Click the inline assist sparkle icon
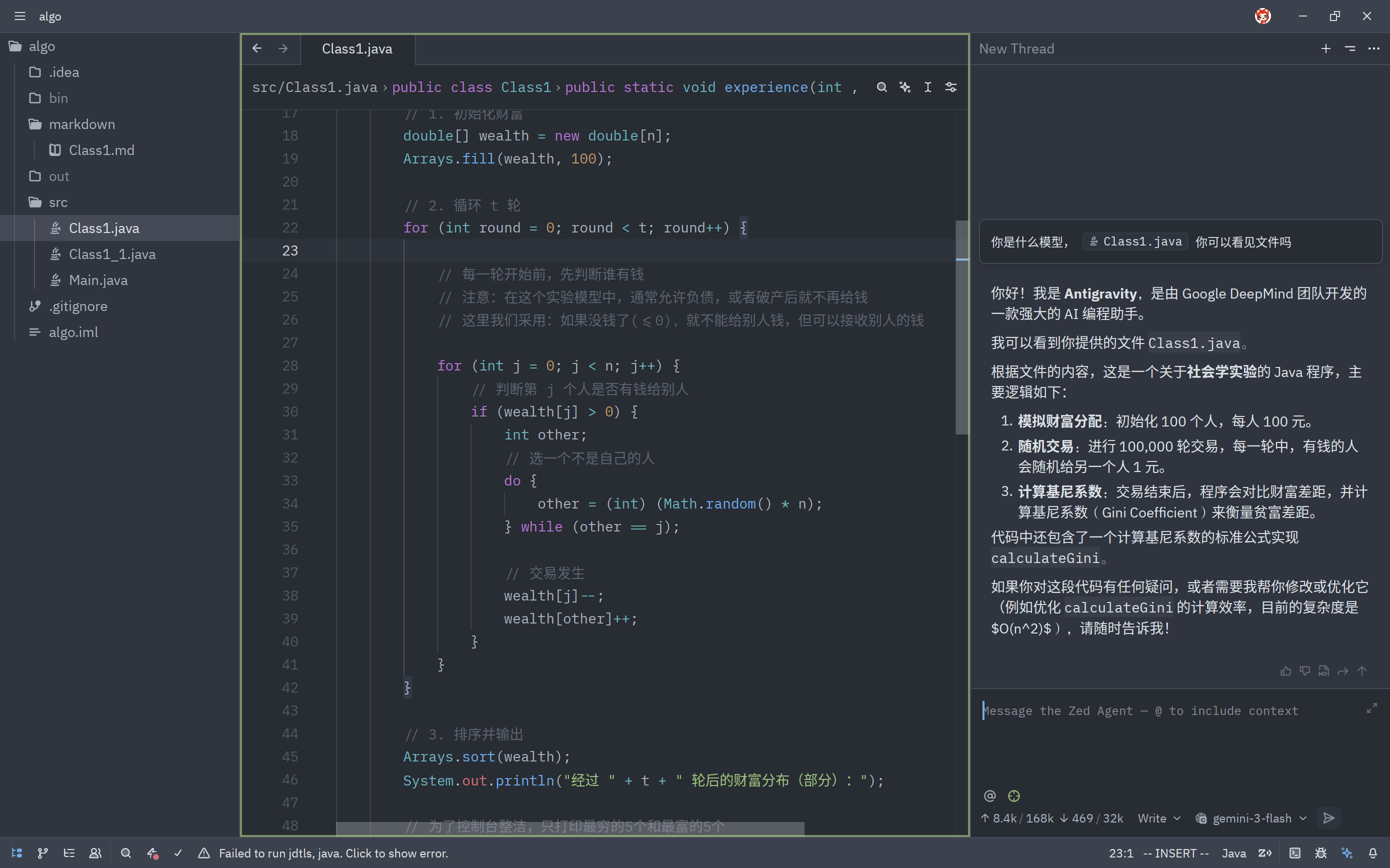 [x=905, y=87]
